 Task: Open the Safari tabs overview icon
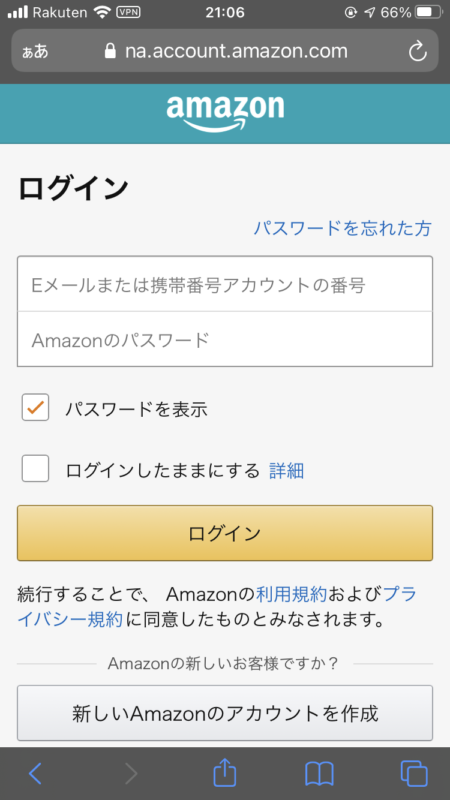coord(414,773)
